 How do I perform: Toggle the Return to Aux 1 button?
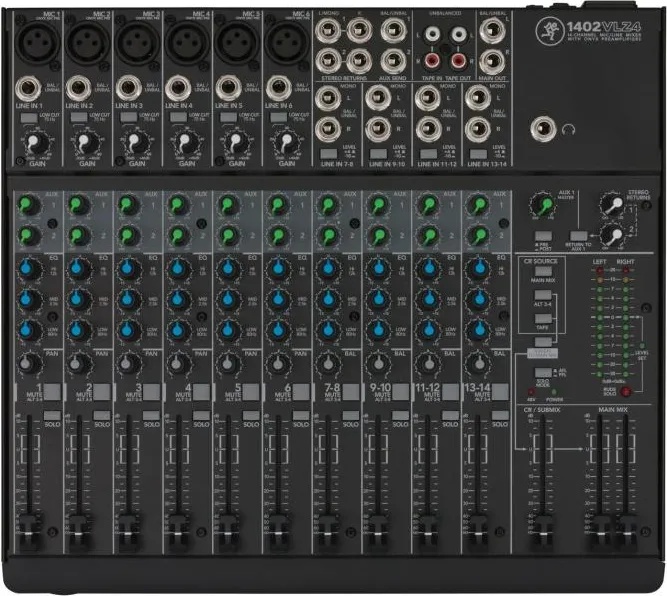pyautogui.click(x=578, y=237)
